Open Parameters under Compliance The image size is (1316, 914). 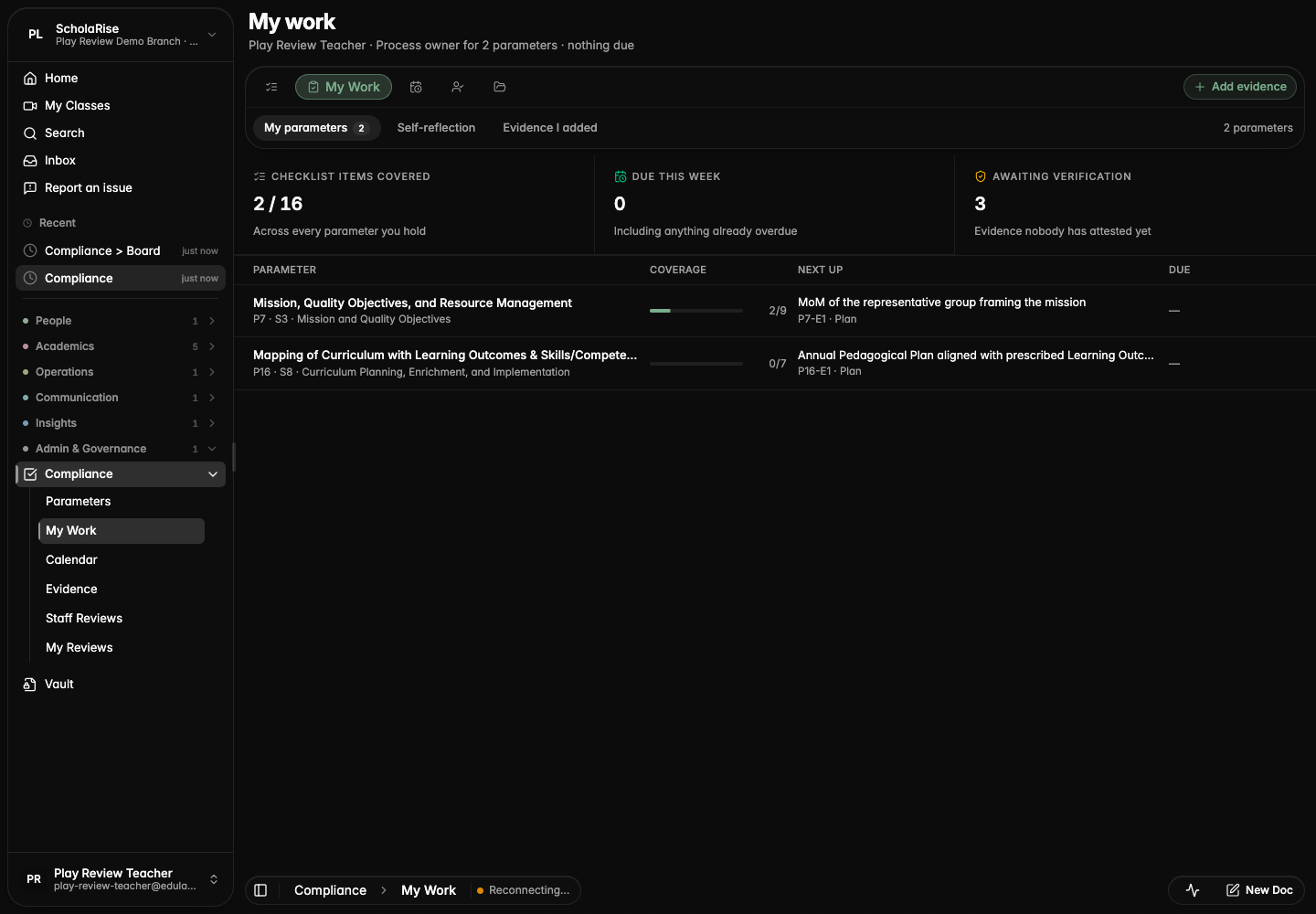[x=122, y=502]
